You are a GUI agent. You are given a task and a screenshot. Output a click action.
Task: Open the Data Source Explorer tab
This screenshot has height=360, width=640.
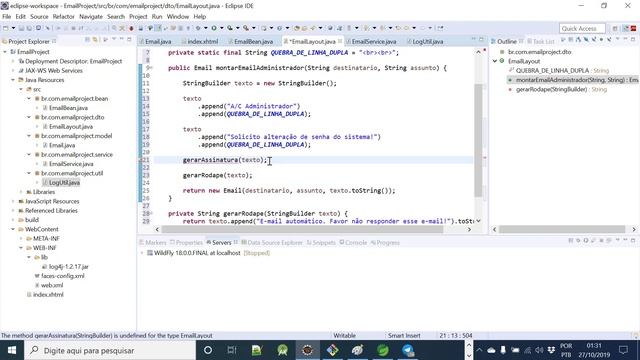(x=272, y=242)
